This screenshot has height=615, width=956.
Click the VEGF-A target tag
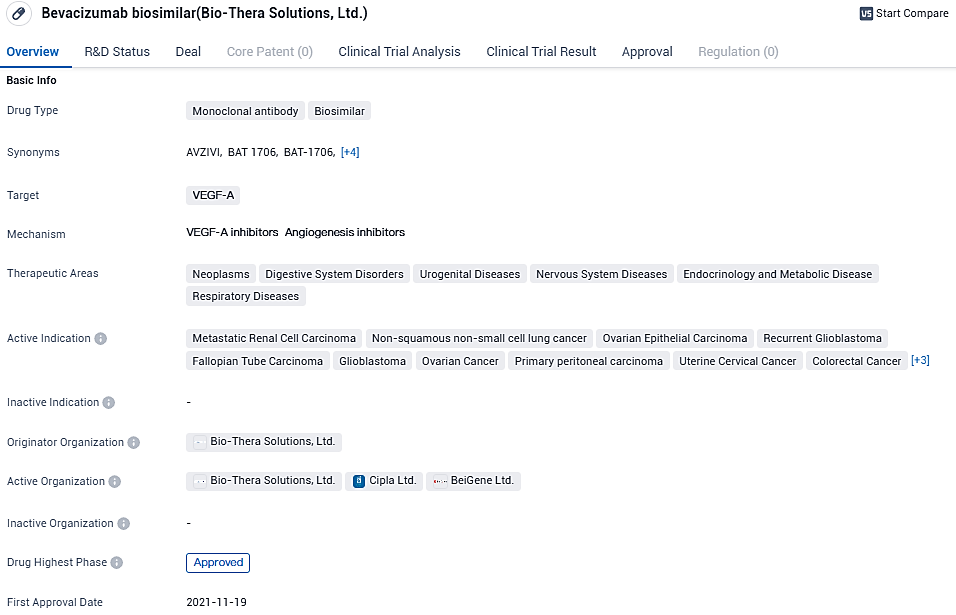pyautogui.click(x=213, y=195)
